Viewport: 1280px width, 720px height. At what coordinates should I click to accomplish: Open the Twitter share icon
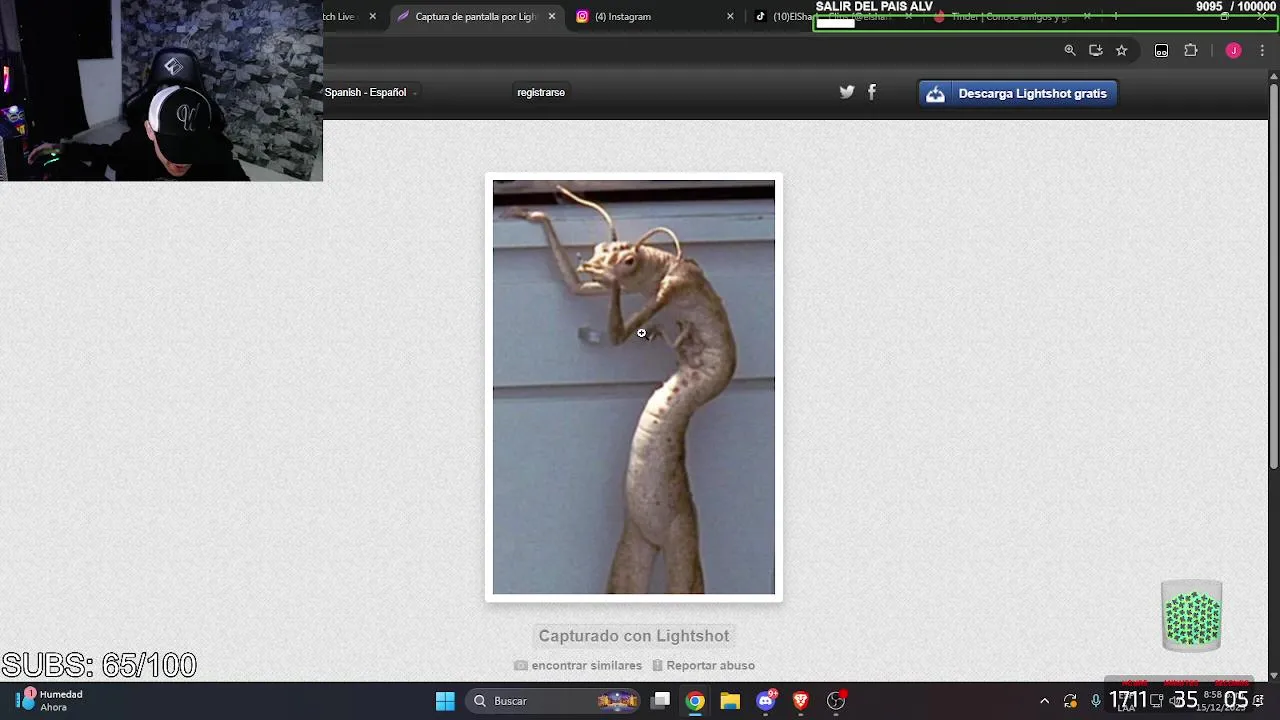click(x=847, y=92)
